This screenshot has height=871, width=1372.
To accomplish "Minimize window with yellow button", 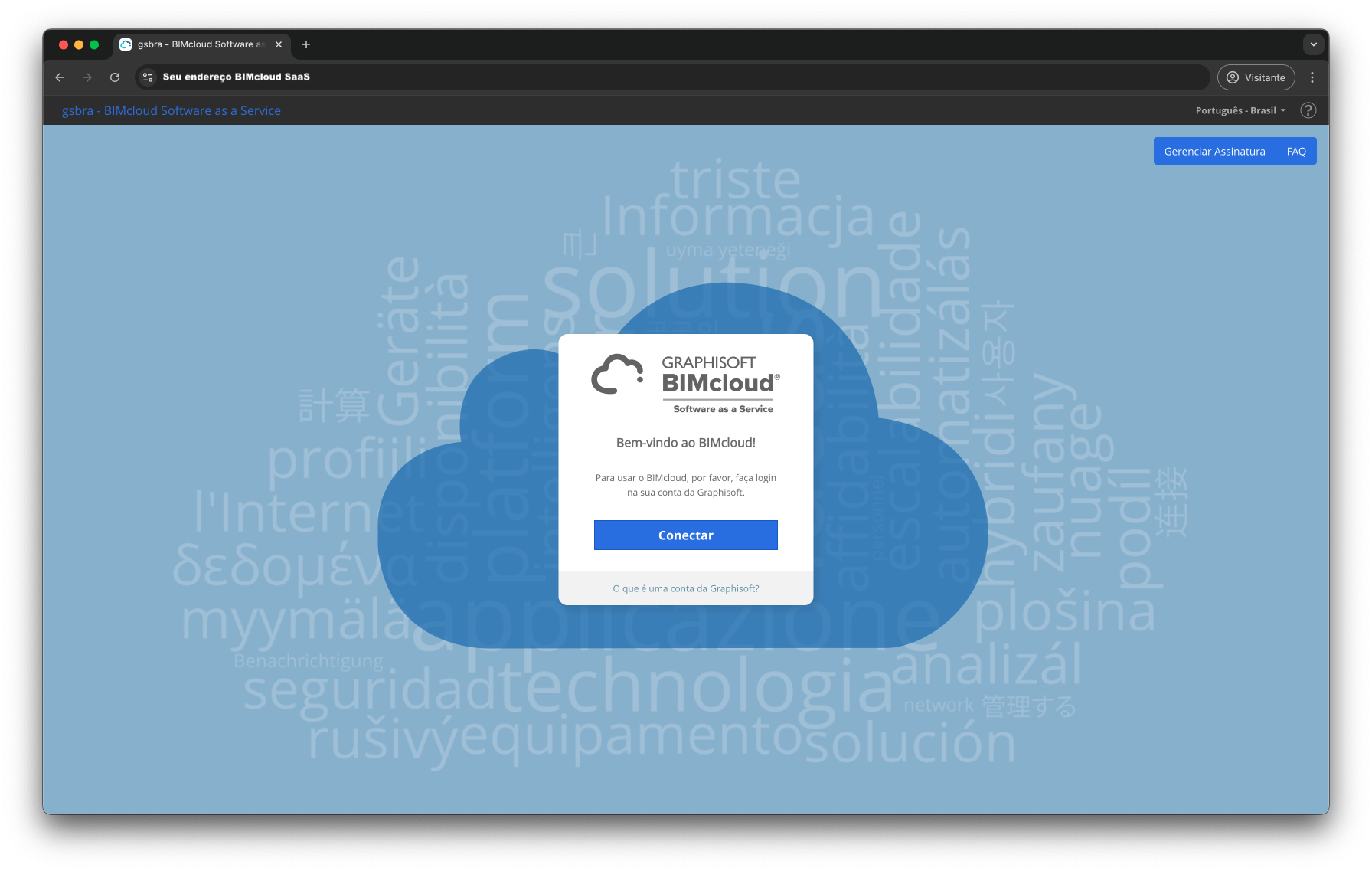I will point(79,44).
